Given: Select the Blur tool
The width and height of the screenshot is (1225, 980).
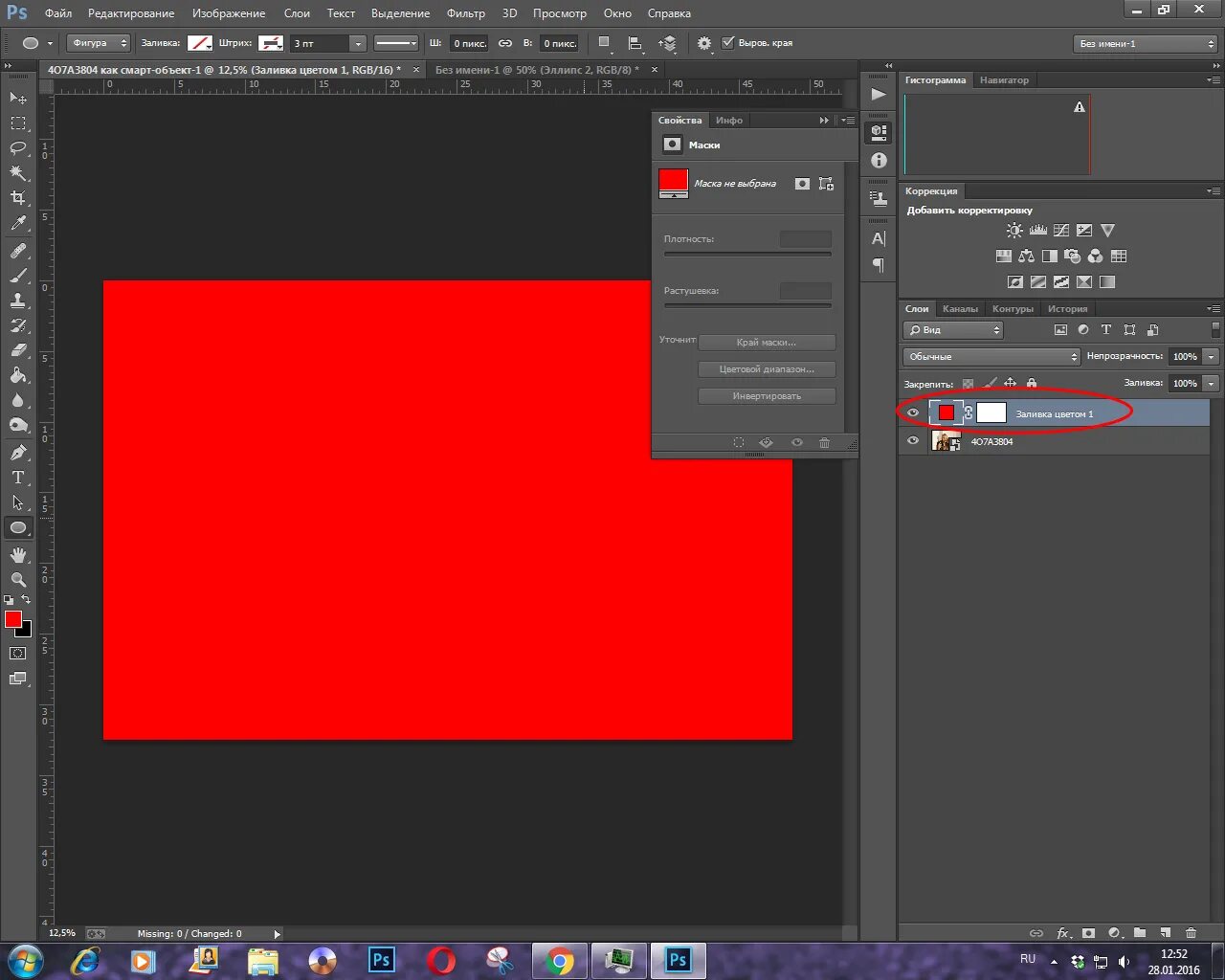Looking at the screenshot, I should (x=18, y=400).
